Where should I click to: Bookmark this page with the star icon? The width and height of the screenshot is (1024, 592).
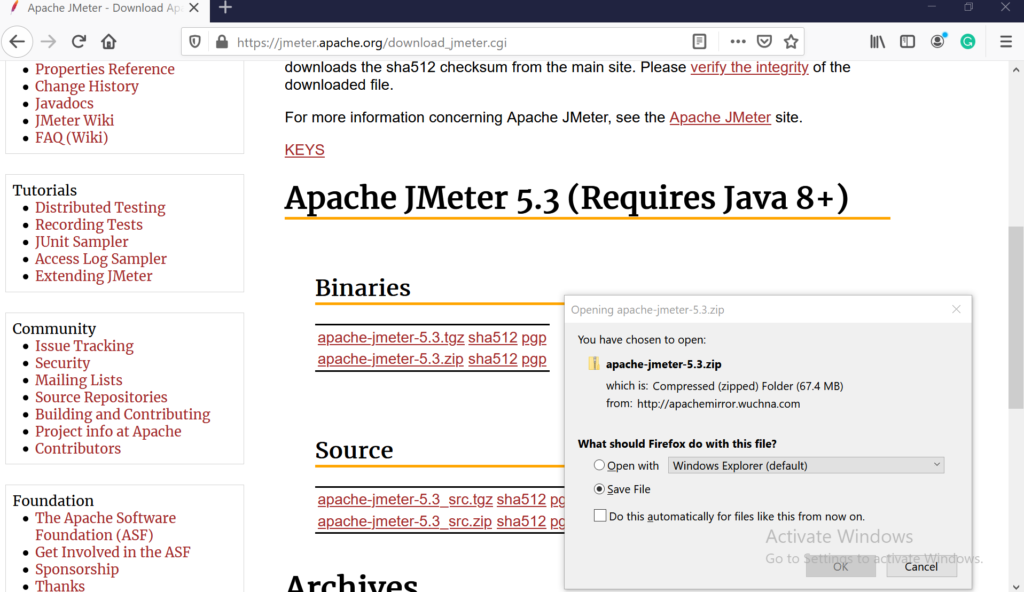(790, 41)
